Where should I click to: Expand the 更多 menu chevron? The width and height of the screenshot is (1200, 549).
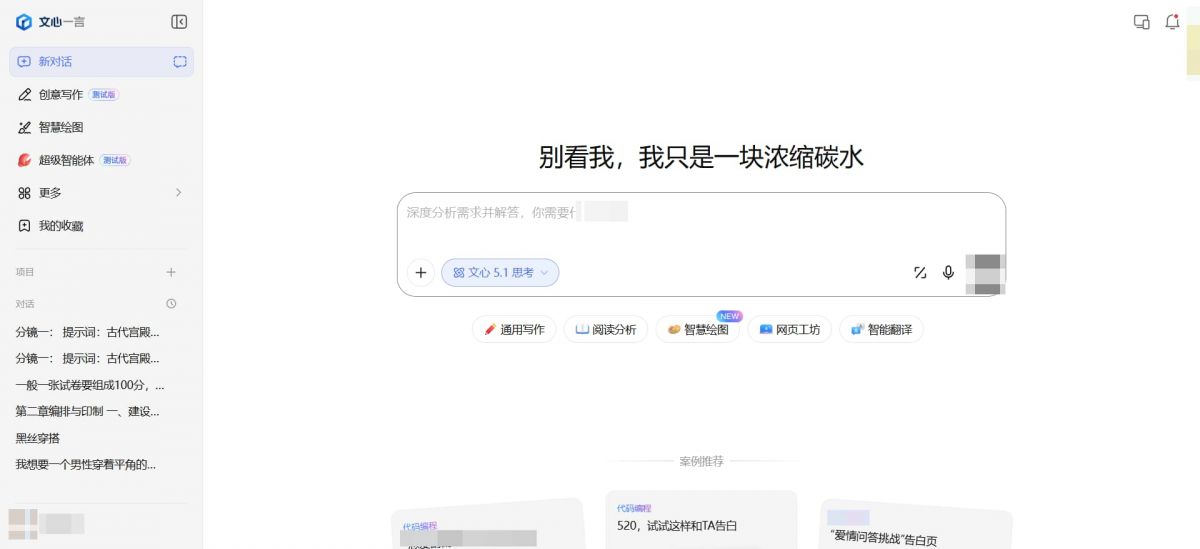[179, 193]
